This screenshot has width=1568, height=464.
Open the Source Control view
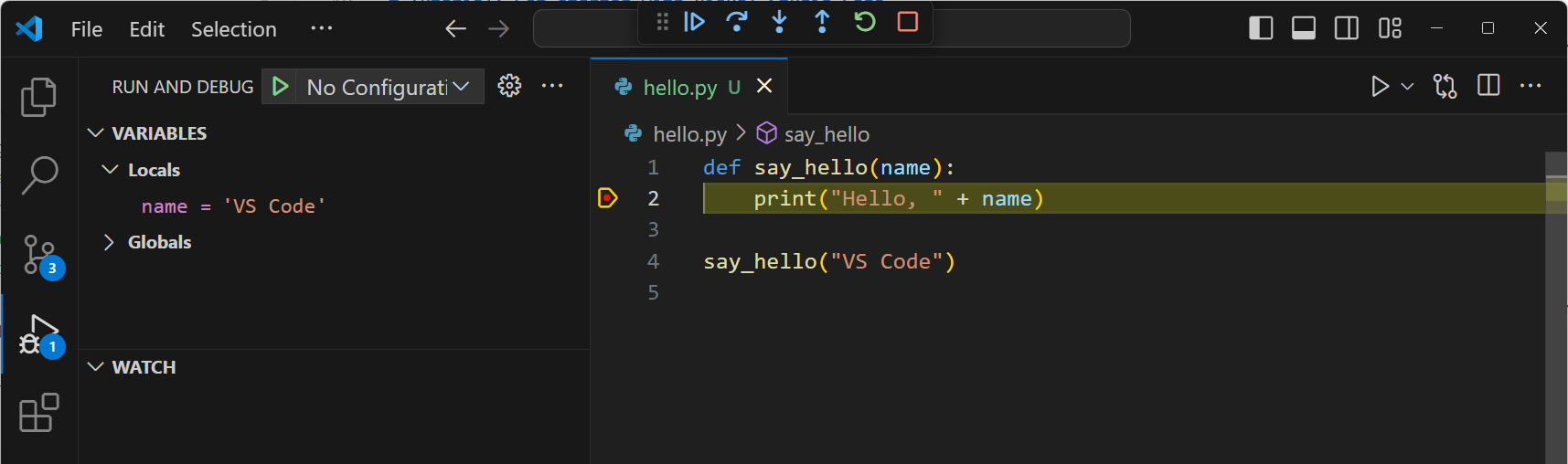click(x=38, y=254)
